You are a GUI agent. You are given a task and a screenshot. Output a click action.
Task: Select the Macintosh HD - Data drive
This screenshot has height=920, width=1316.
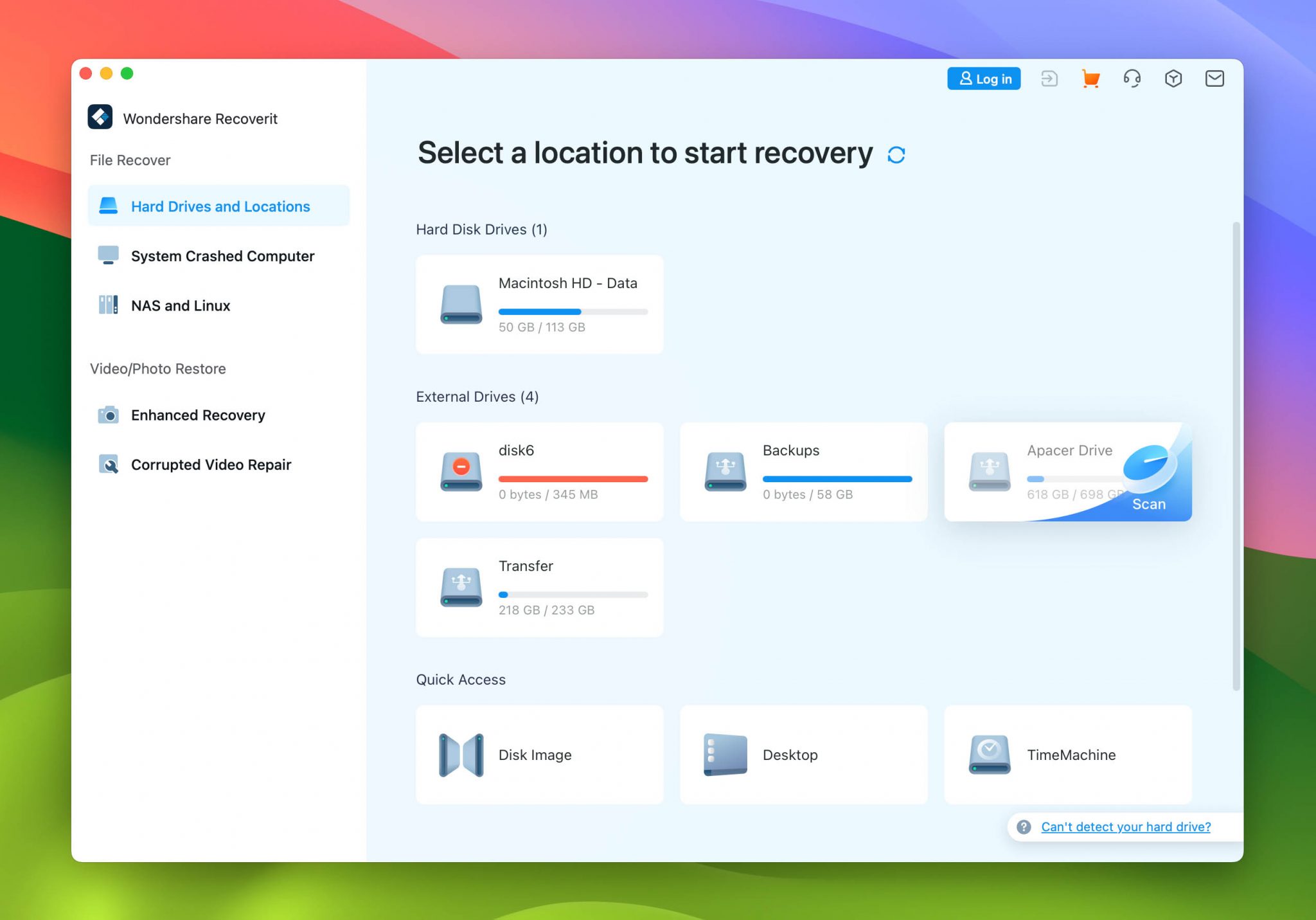tap(539, 304)
